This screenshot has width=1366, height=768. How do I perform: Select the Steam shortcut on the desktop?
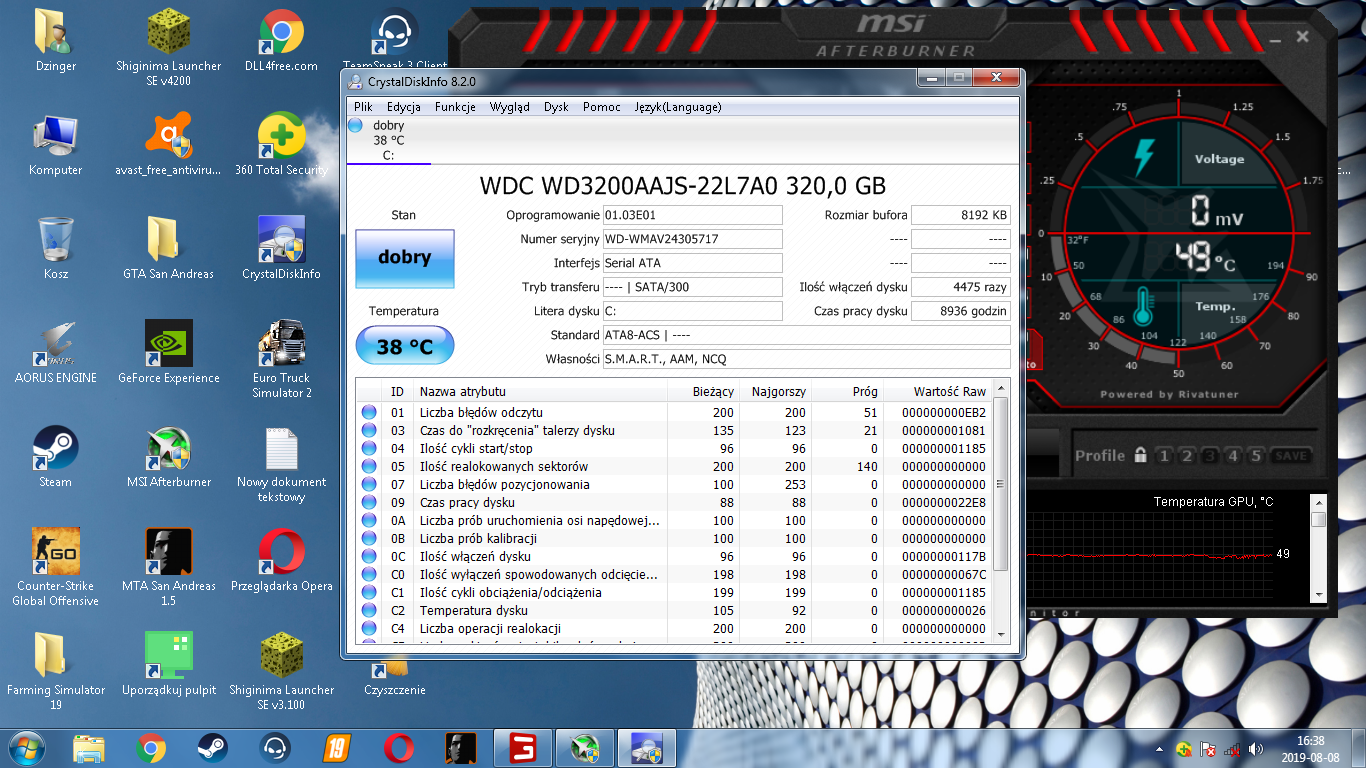click(x=55, y=456)
